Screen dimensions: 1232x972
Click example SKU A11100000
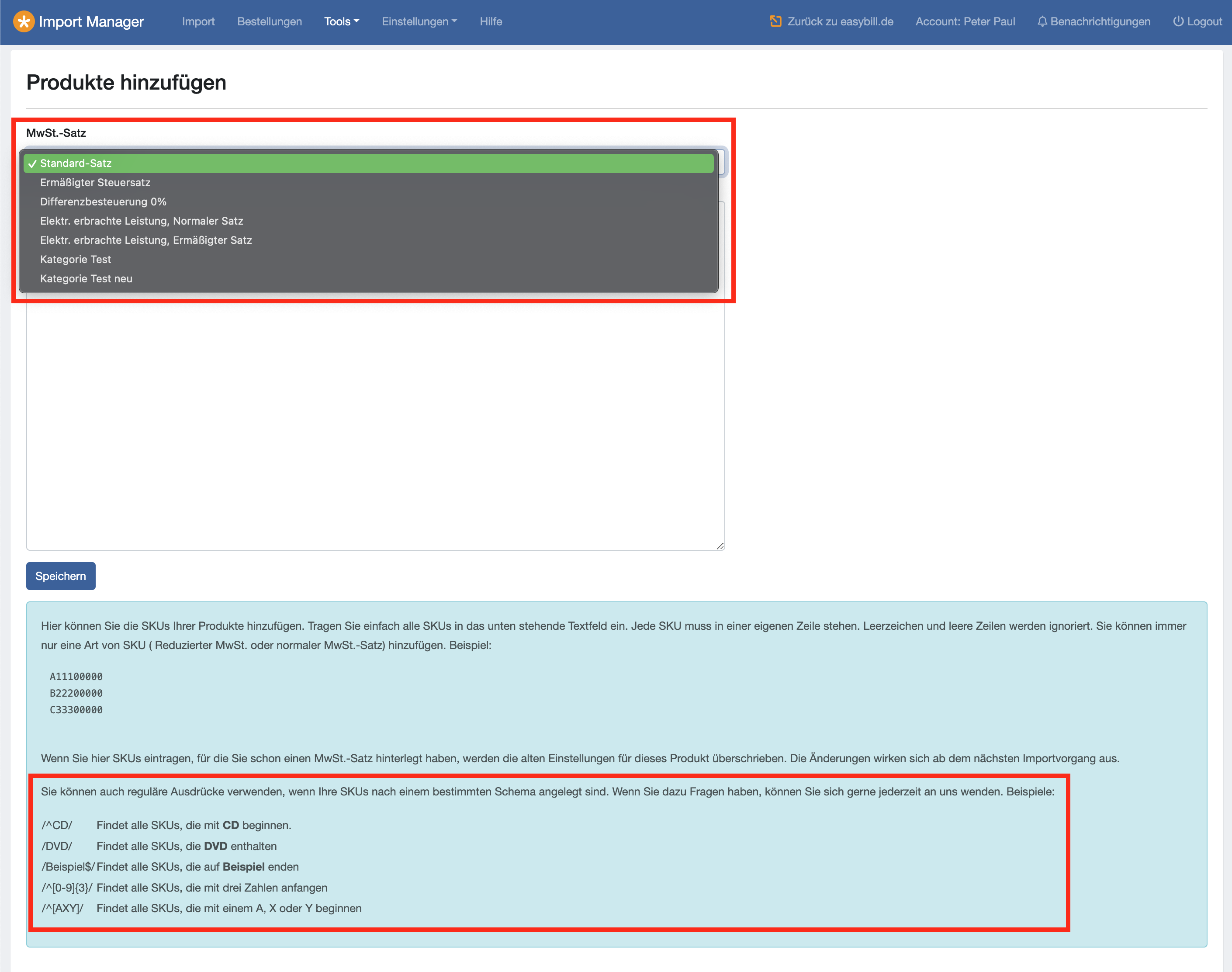coord(76,677)
